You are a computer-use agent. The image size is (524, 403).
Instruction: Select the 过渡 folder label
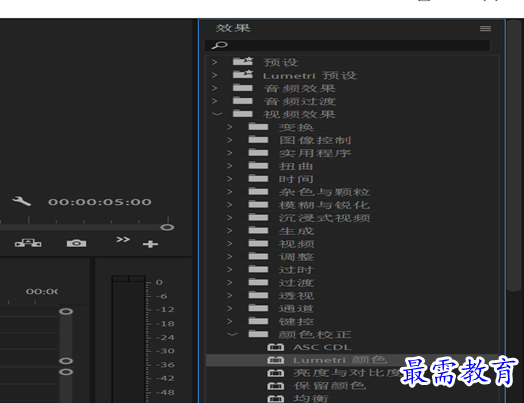click(296, 283)
